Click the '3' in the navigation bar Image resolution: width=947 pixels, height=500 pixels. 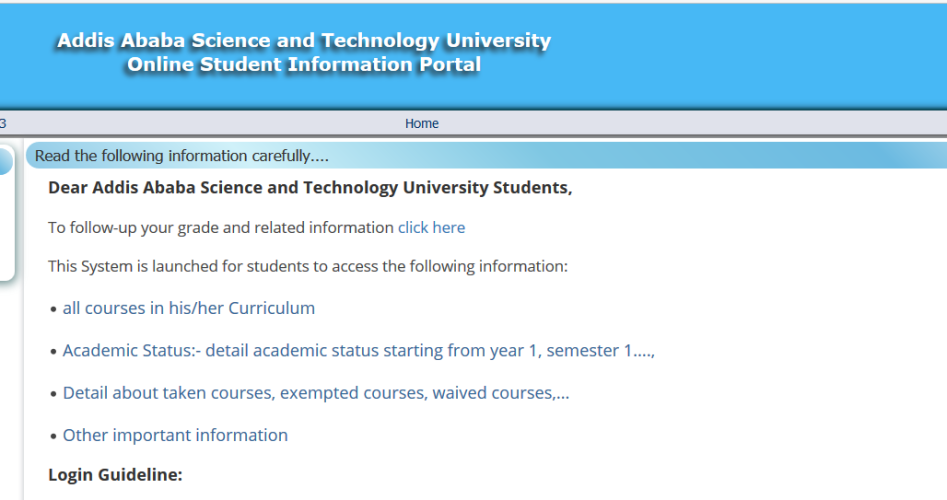coord(3,123)
